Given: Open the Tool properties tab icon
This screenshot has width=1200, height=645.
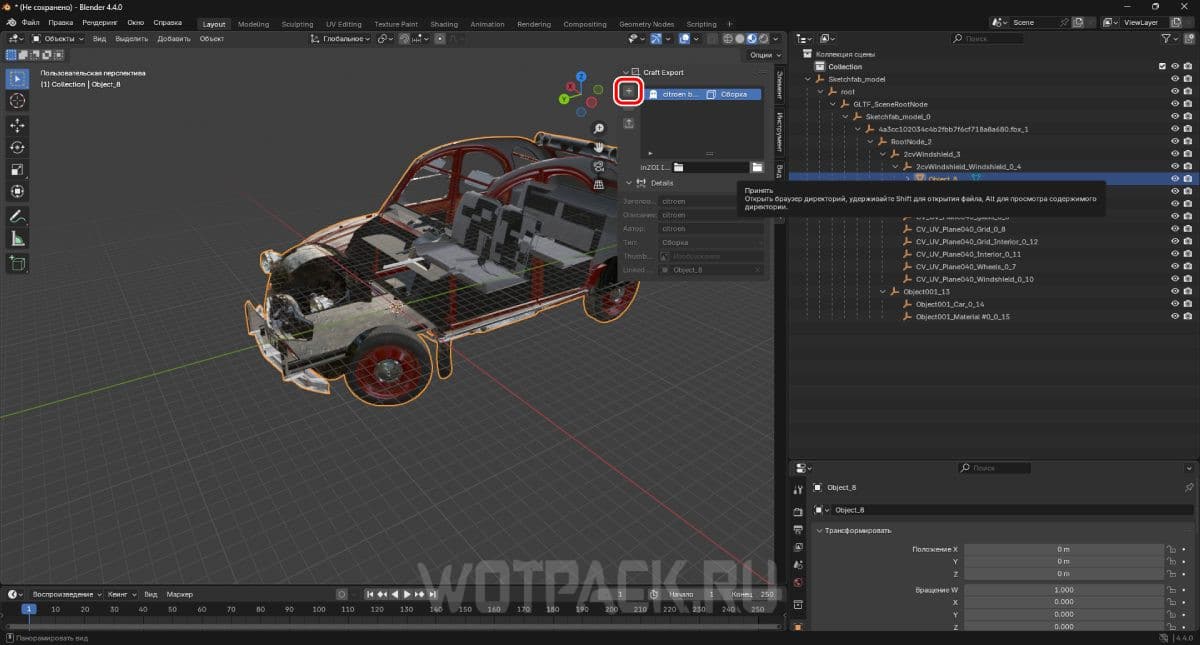Looking at the screenshot, I should 798,490.
